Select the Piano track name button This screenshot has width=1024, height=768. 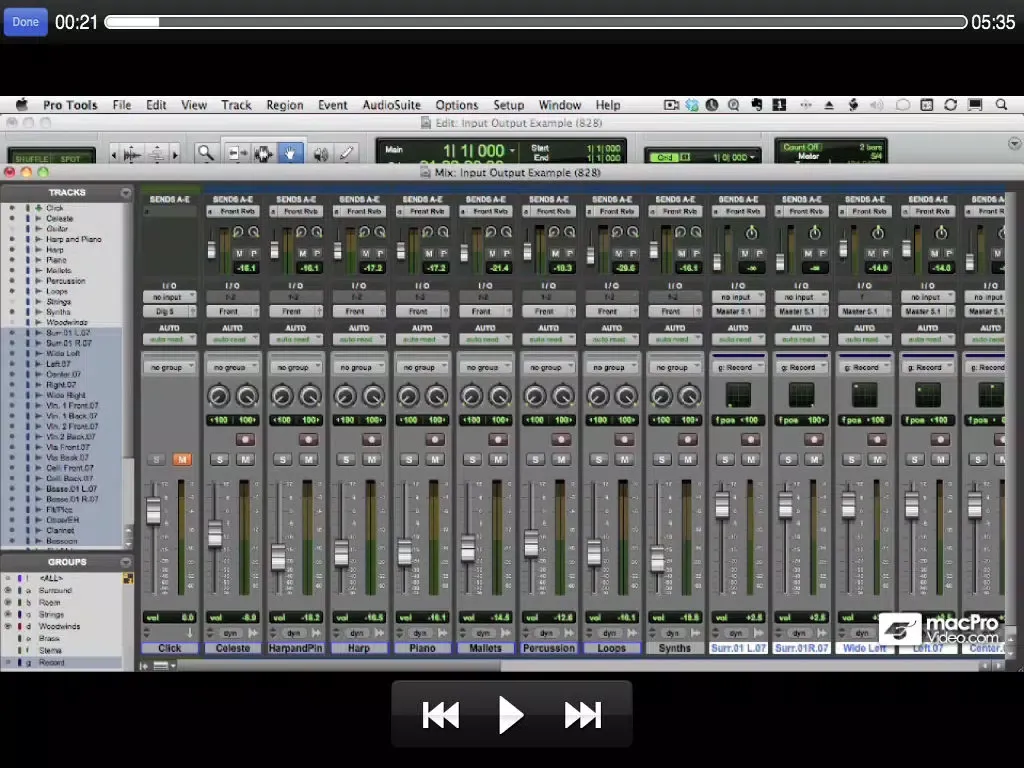[422, 648]
